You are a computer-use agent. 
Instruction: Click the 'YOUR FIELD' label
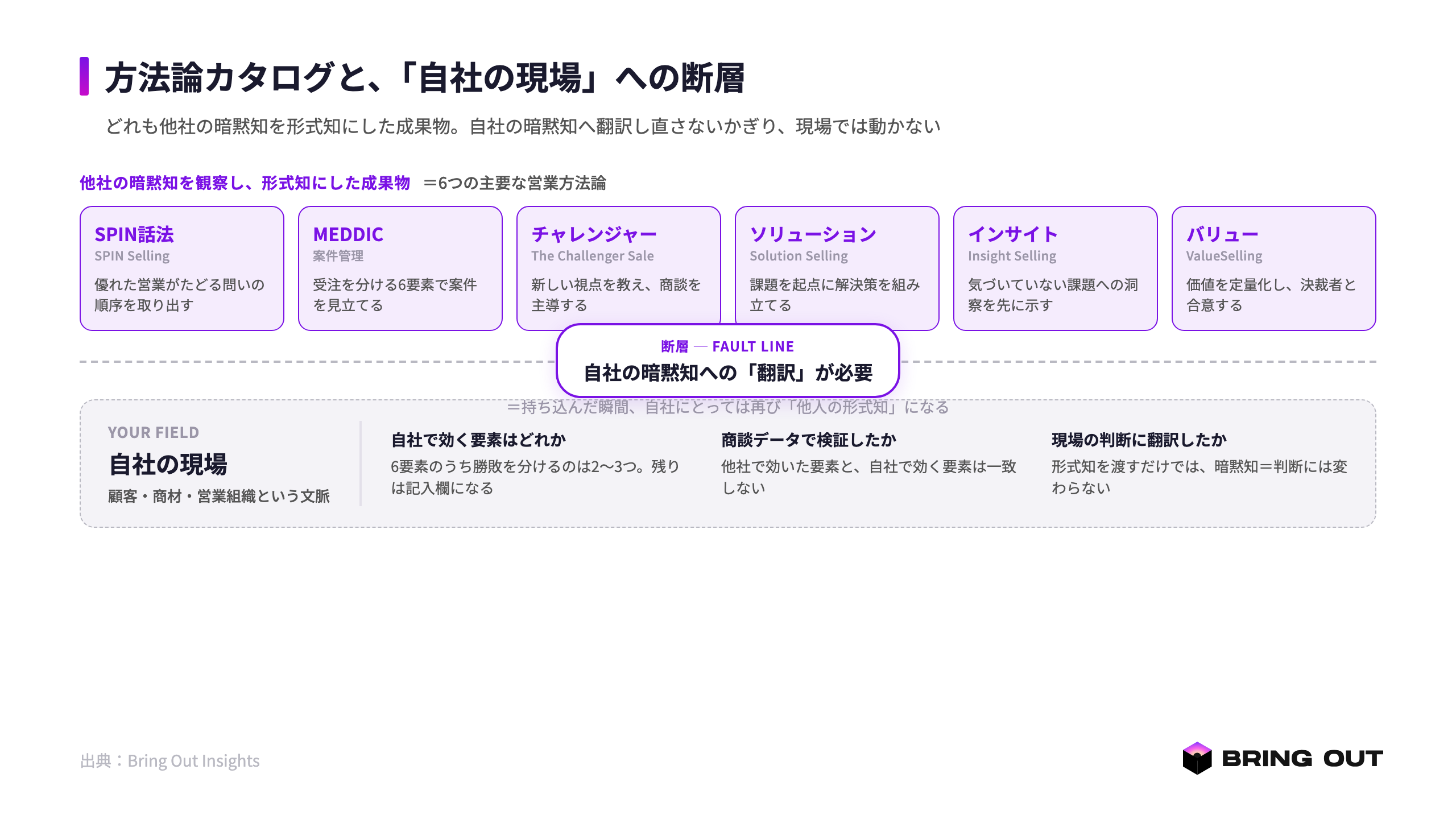(x=154, y=433)
